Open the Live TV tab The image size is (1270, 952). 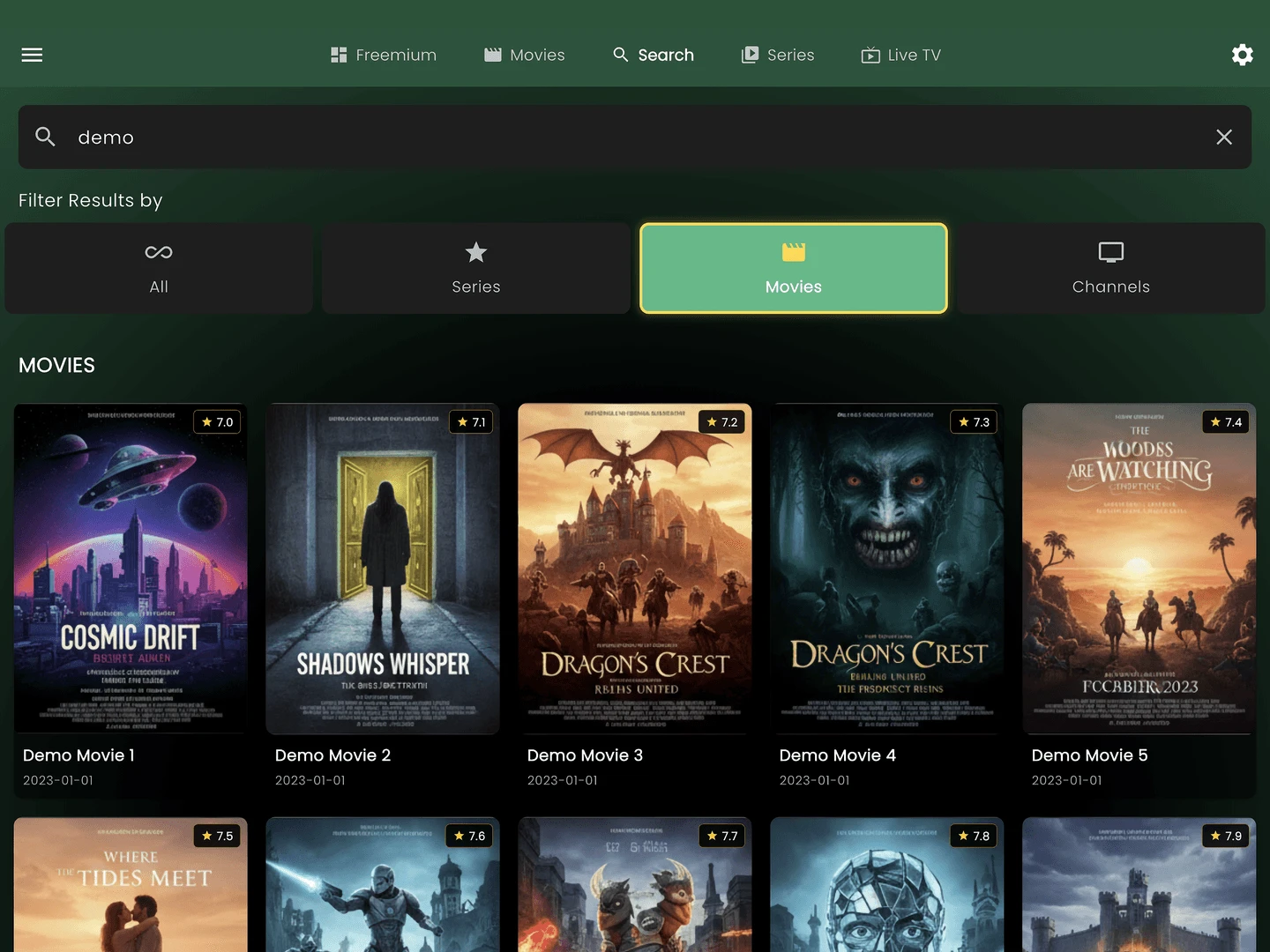pos(901,55)
